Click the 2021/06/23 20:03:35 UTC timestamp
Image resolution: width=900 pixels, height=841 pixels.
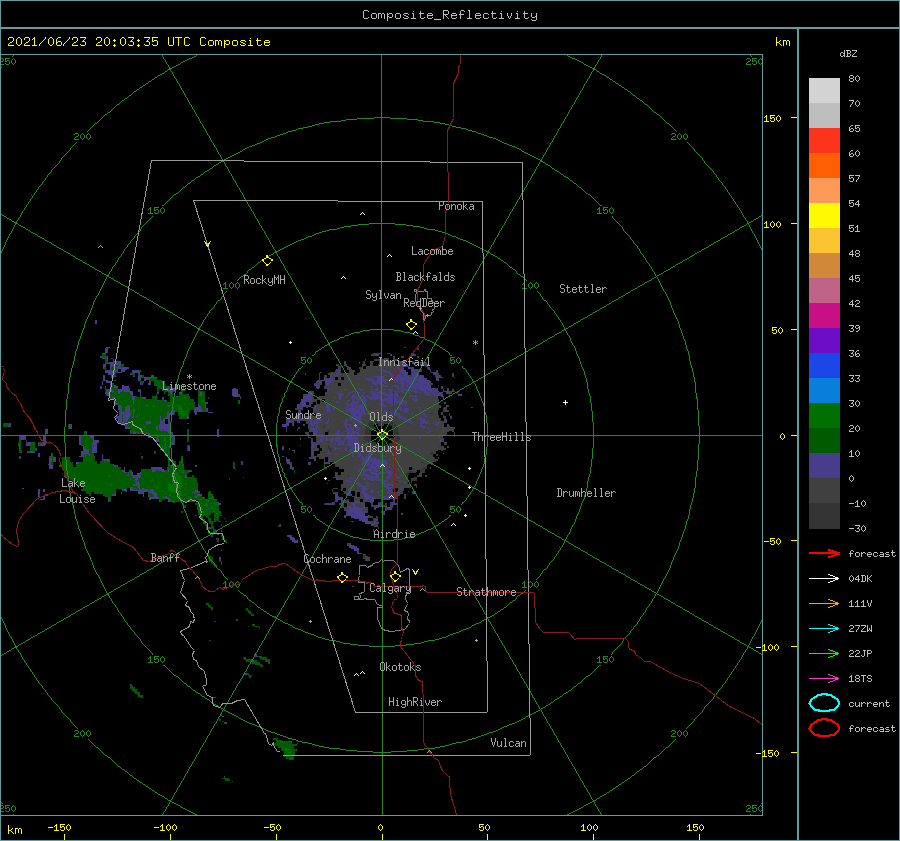92,42
